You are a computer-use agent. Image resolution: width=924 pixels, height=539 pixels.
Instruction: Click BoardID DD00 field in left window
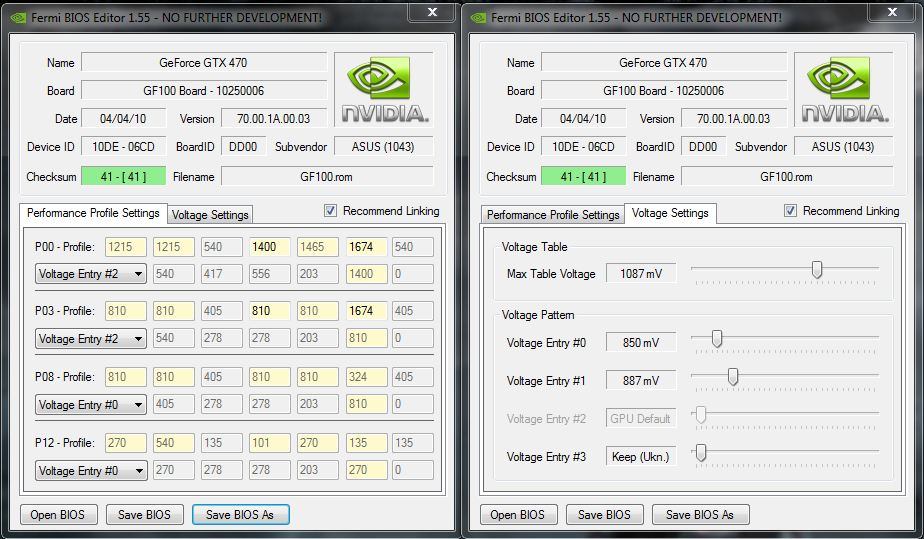[243, 147]
